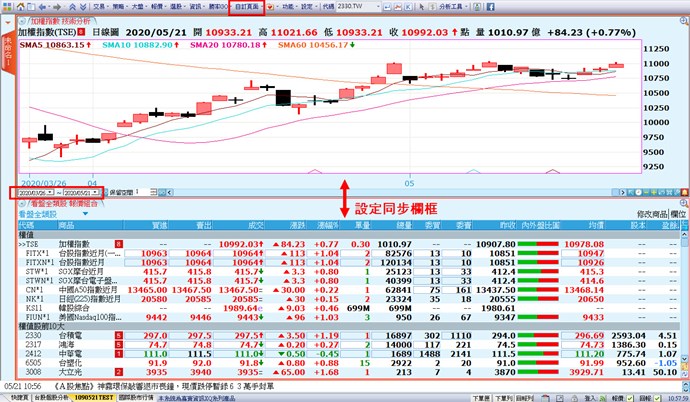
Task: Open the 自訂頁面 menu
Action: coord(246,6)
